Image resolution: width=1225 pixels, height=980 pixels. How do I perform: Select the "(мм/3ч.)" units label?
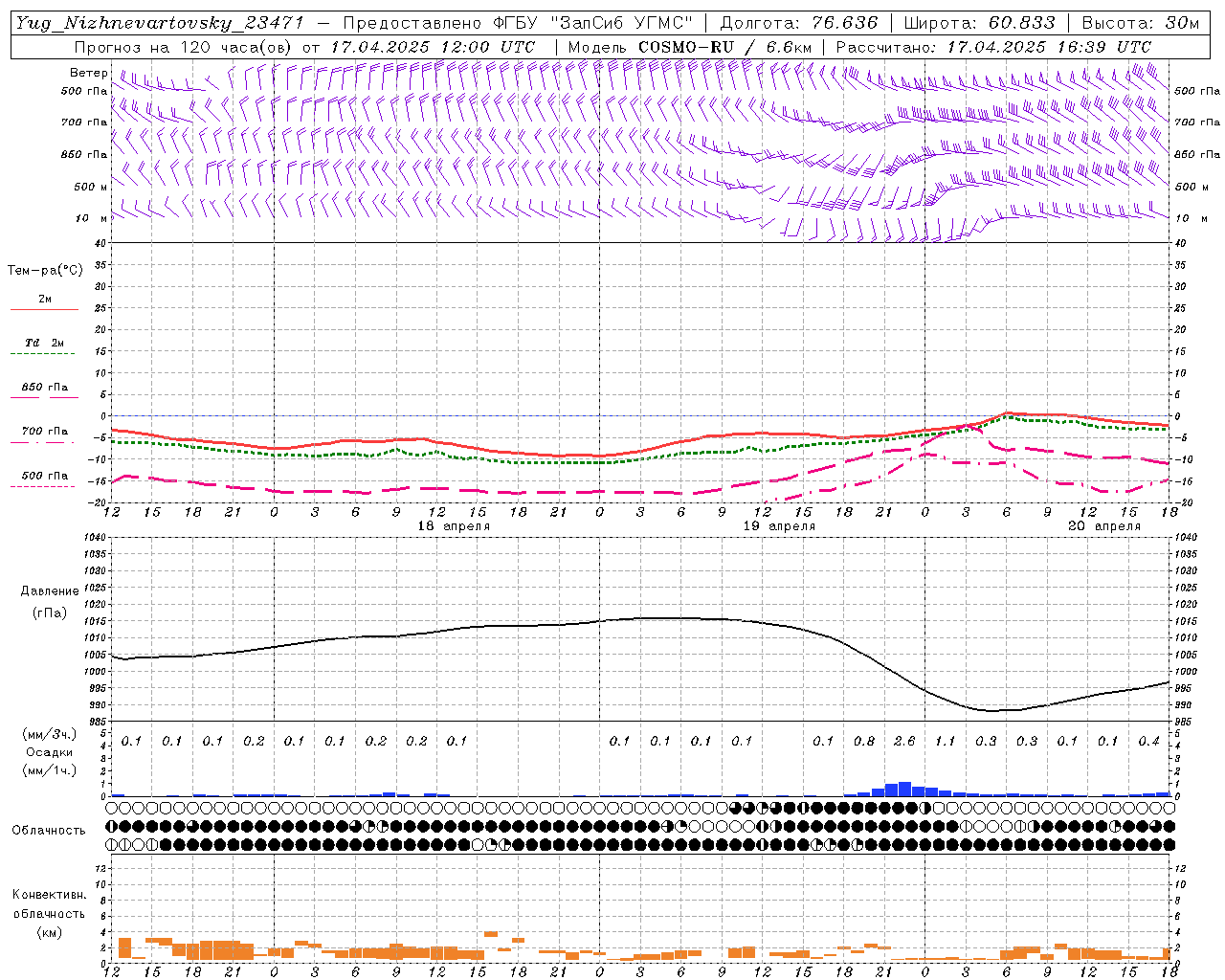pos(50,734)
